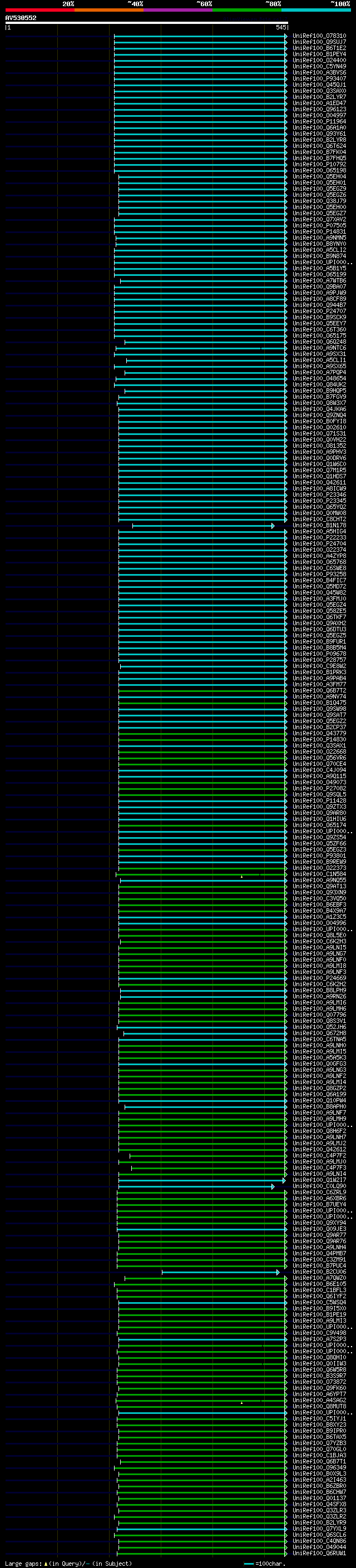Click the UniRef100_P09678 label

pyautogui.click(x=319, y=654)
